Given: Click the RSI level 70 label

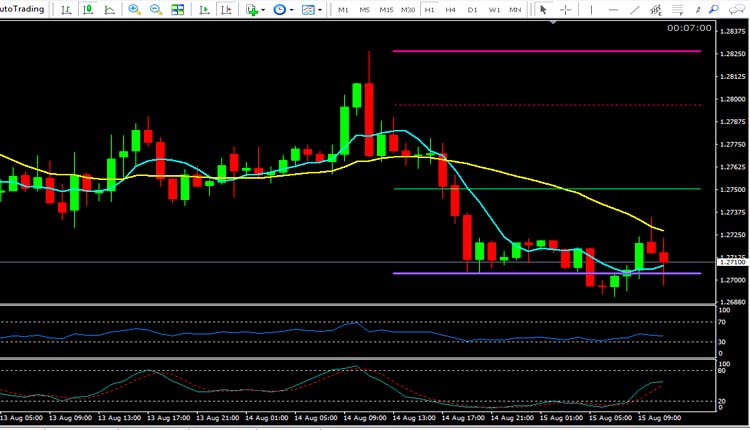Looking at the screenshot, I should point(722,322).
